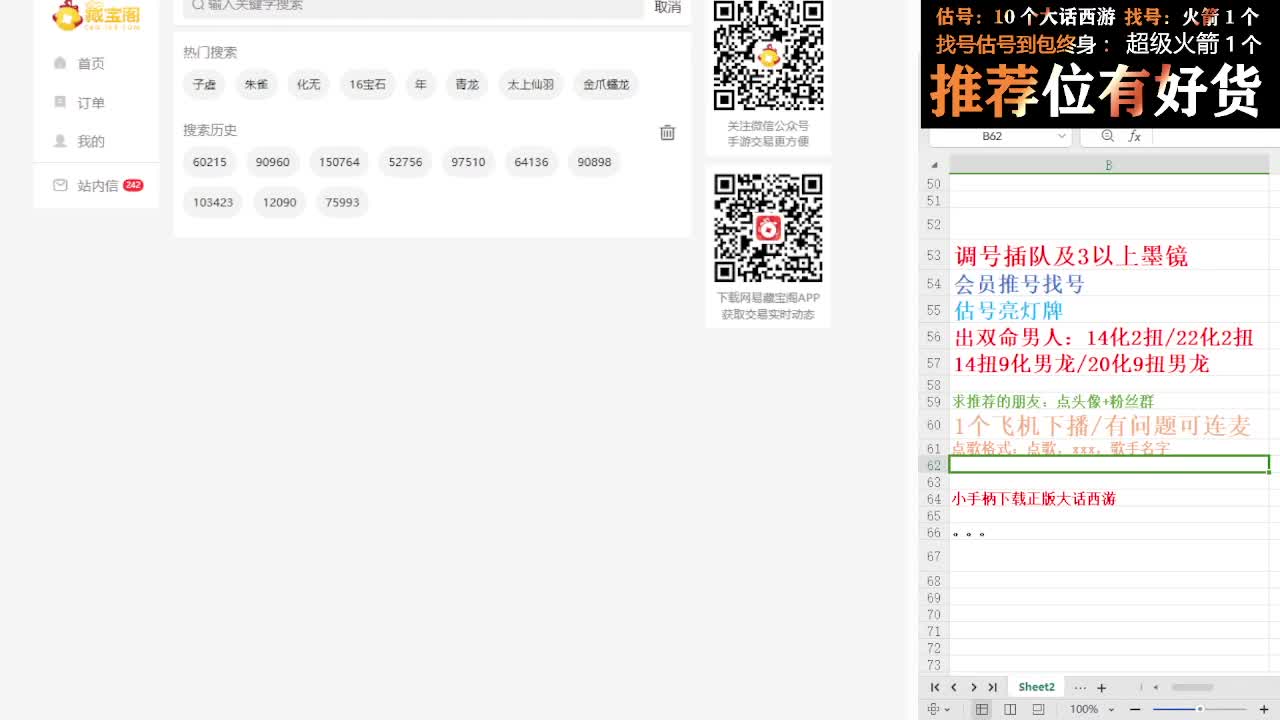Open the sheet list via ellipsis button

tap(1080, 687)
